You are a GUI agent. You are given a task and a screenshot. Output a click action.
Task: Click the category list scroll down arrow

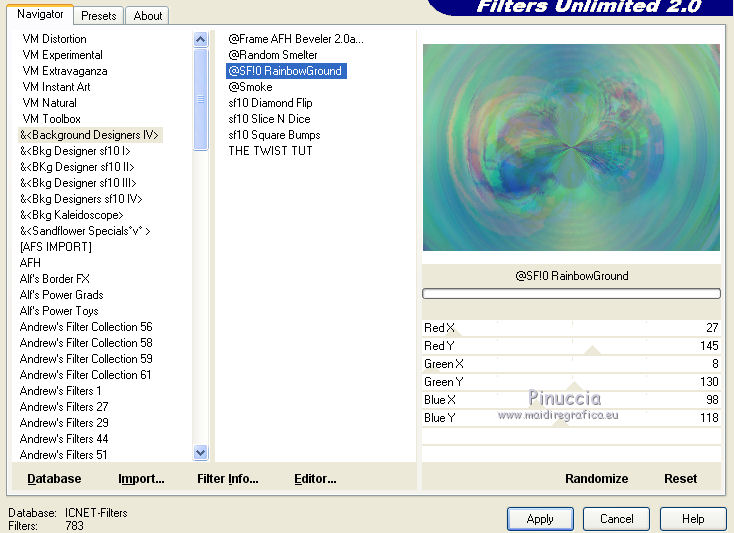200,453
